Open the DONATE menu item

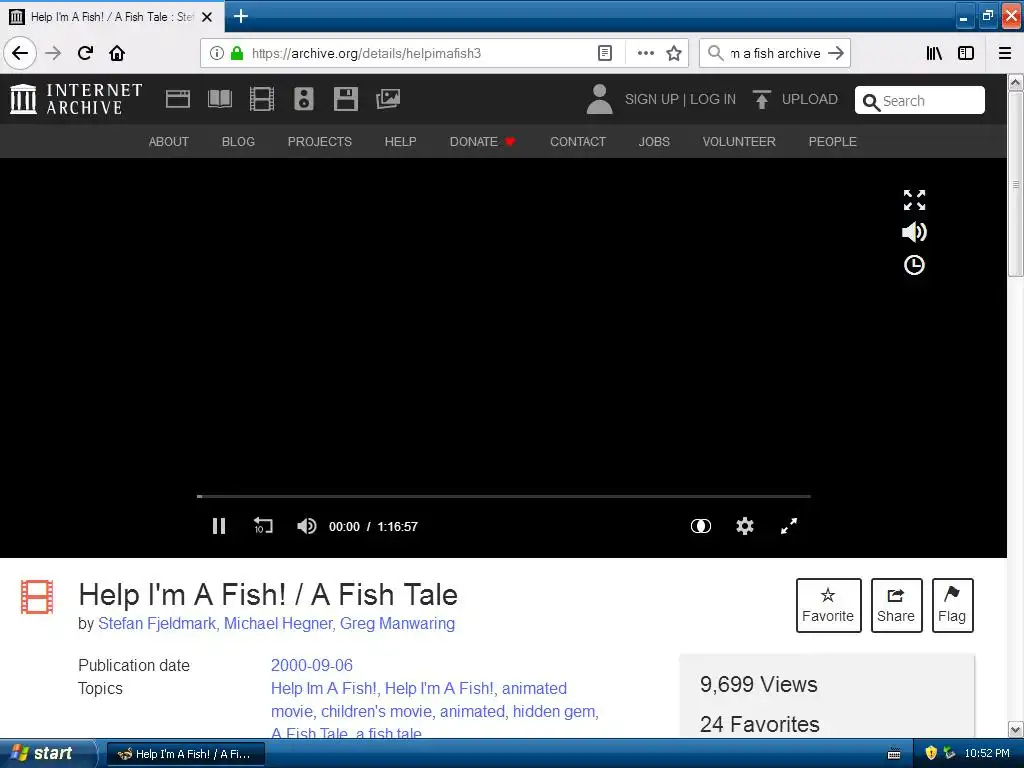tap(483, 142)
